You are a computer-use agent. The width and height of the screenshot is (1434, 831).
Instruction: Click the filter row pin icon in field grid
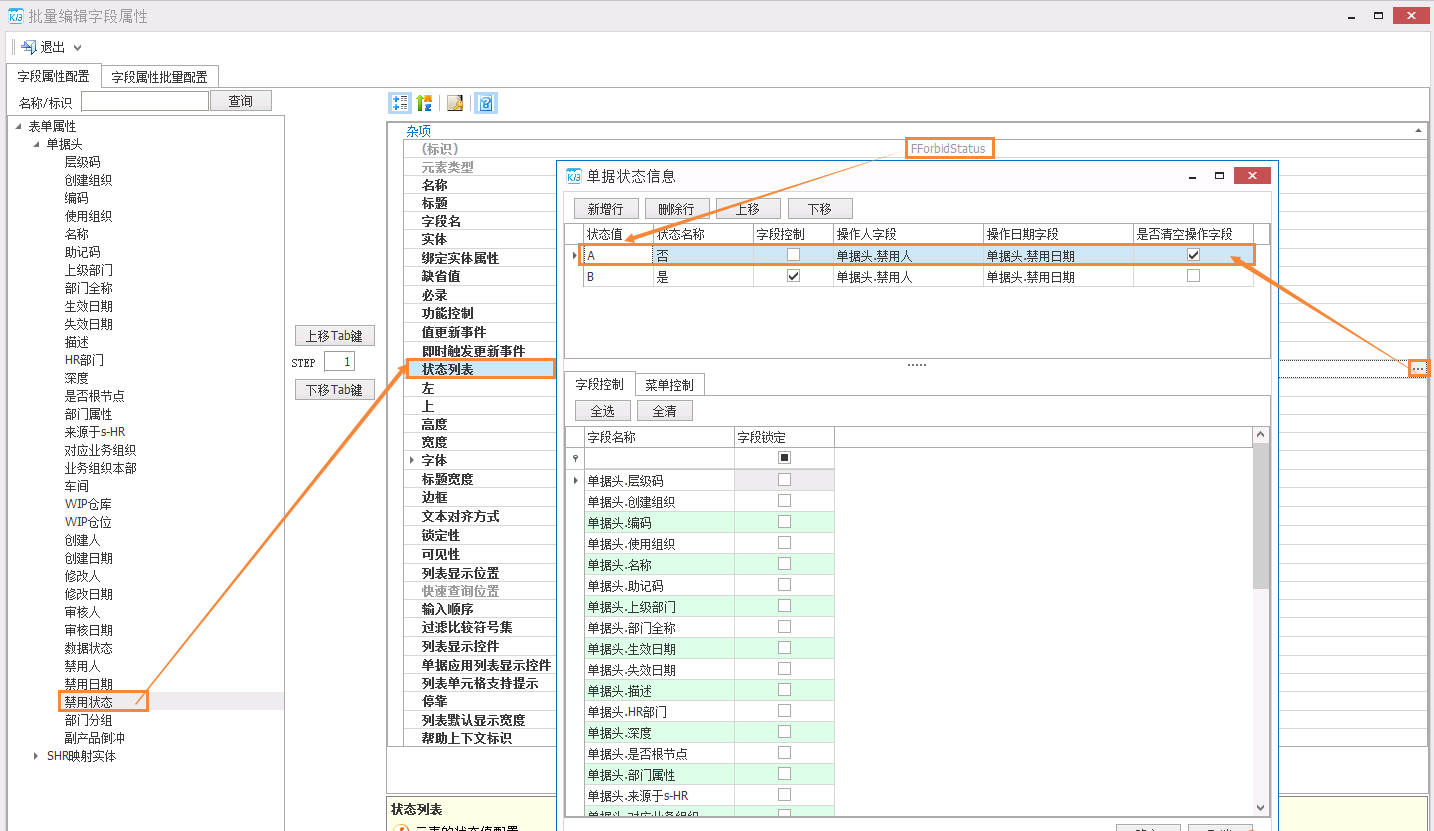point(575,458)
